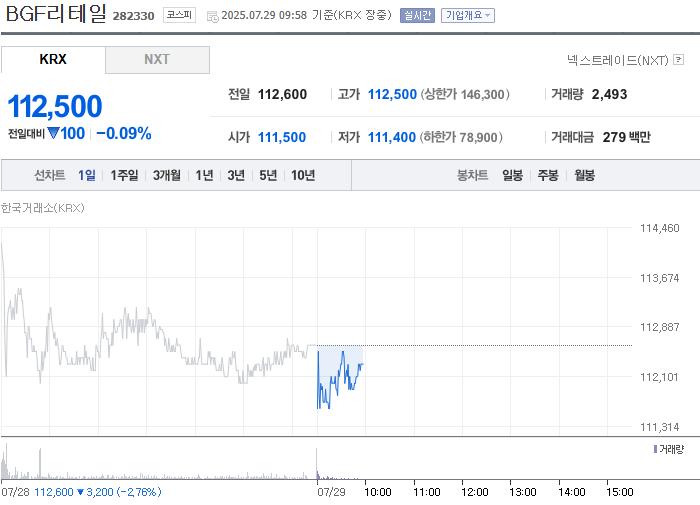Click the 상한가 146,300 text
This screenshot has height=505, width=700.
(x=465, y=94)
